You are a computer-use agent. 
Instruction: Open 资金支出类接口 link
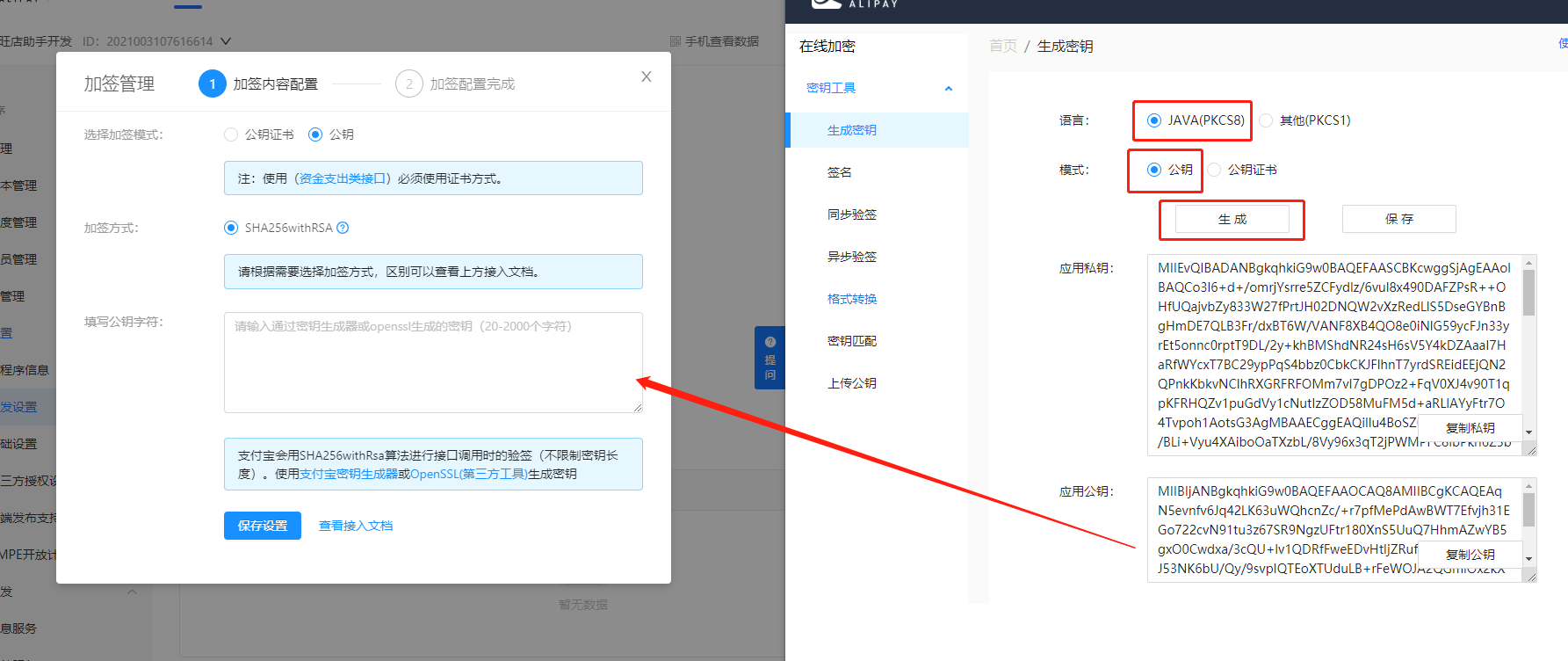(x=343, y=178)
